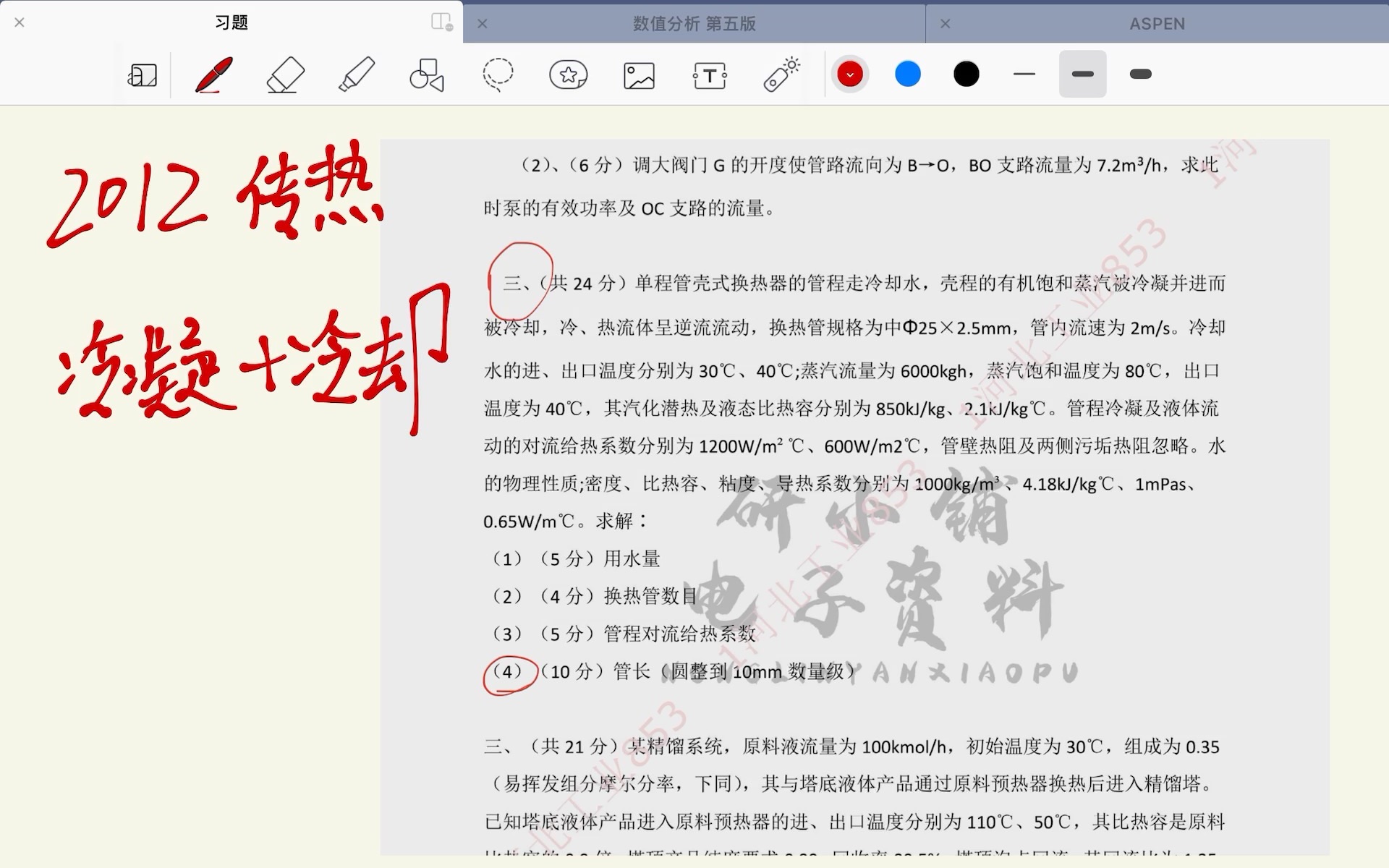Click the line starting '三、（共 21 分）某精馏系统'
This screenshot has width=1389, height=868.
pyautogui.click(x=851, y=746)
